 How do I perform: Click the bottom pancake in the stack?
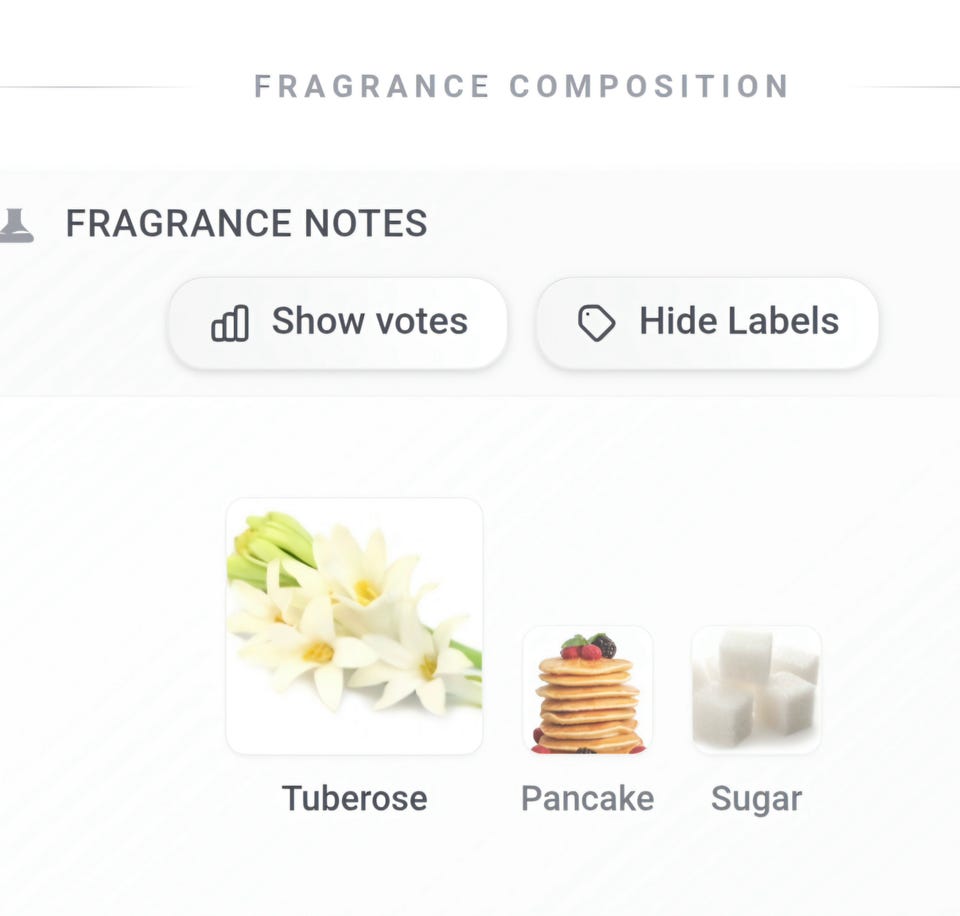coord(590,742)
